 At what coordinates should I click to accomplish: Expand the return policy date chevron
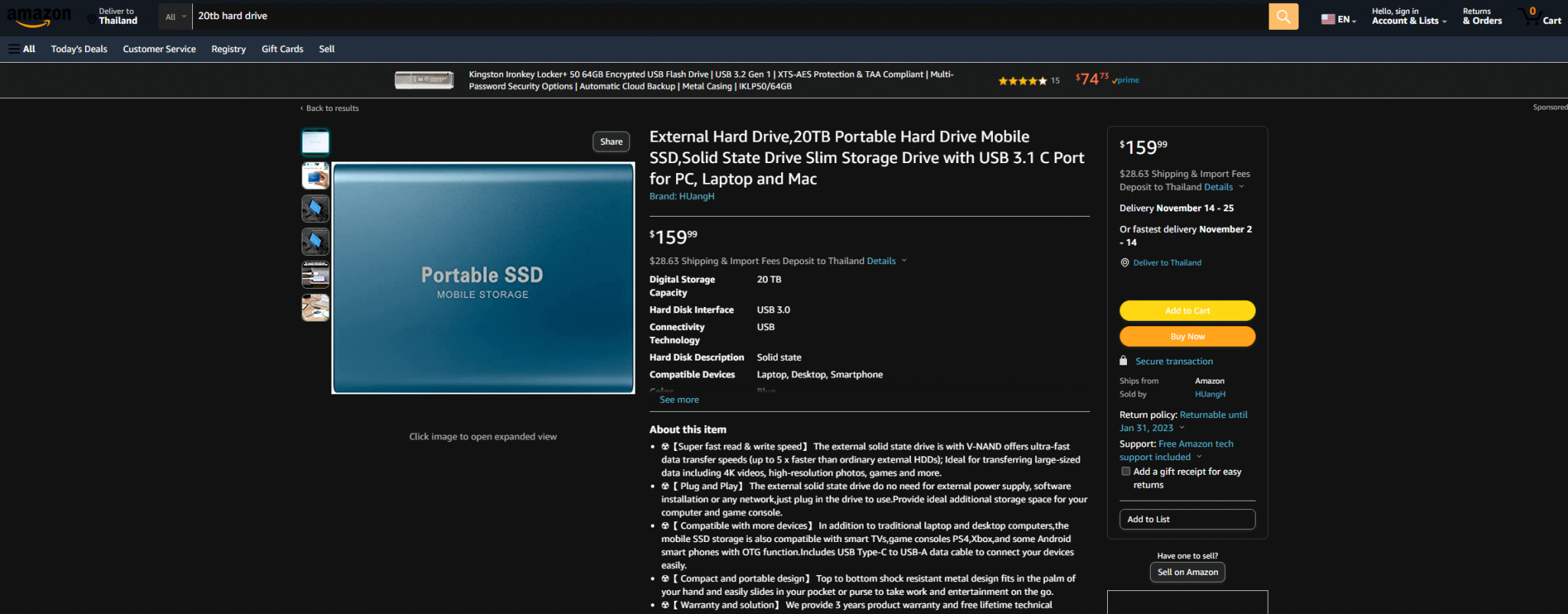click(x=1182, y=428)
